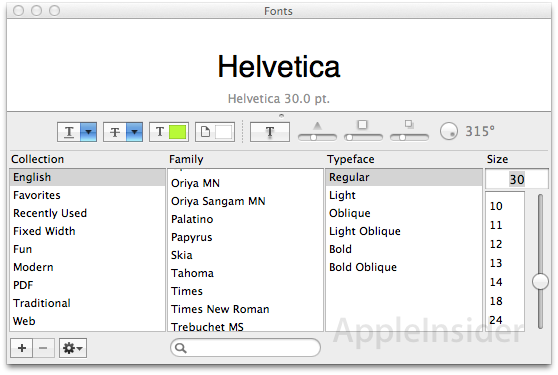Select the Bold Oblique typeface
This screenshot has height=375, width=558.
[404, 267]
